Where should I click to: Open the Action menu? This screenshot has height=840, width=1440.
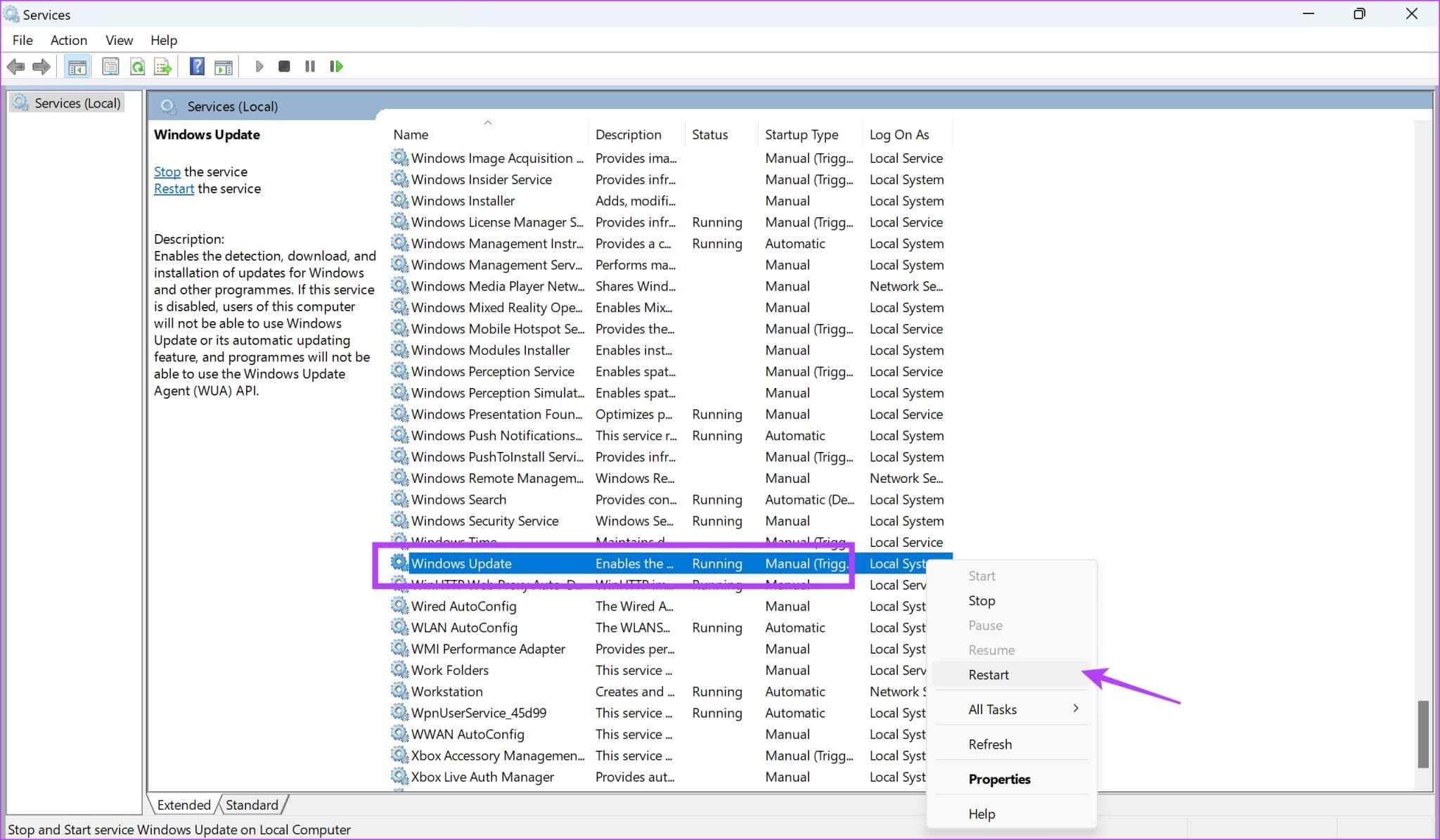coord(68,40)
